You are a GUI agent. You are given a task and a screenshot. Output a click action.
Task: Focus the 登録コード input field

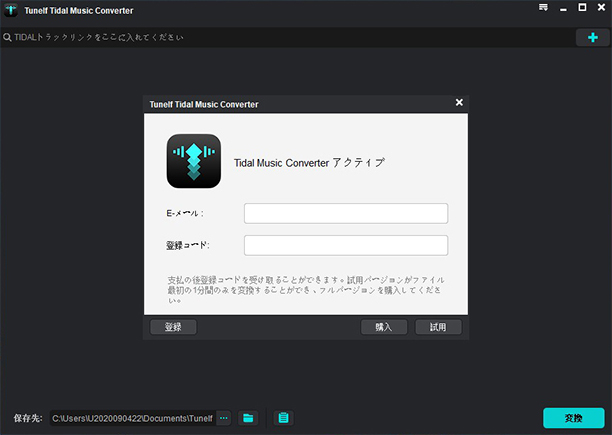(x=346, y=245)
